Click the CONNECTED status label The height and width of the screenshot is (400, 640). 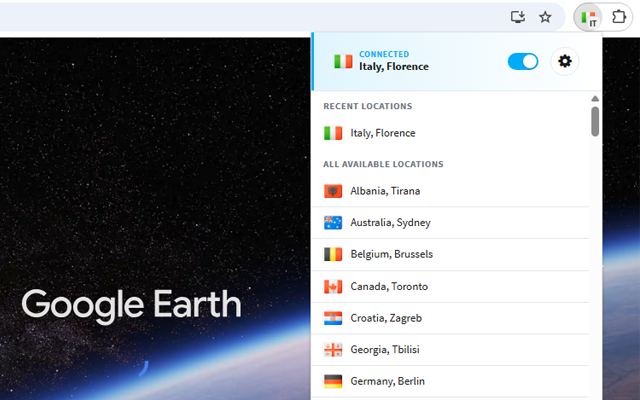pyautogui.click(x=384, y=54)
